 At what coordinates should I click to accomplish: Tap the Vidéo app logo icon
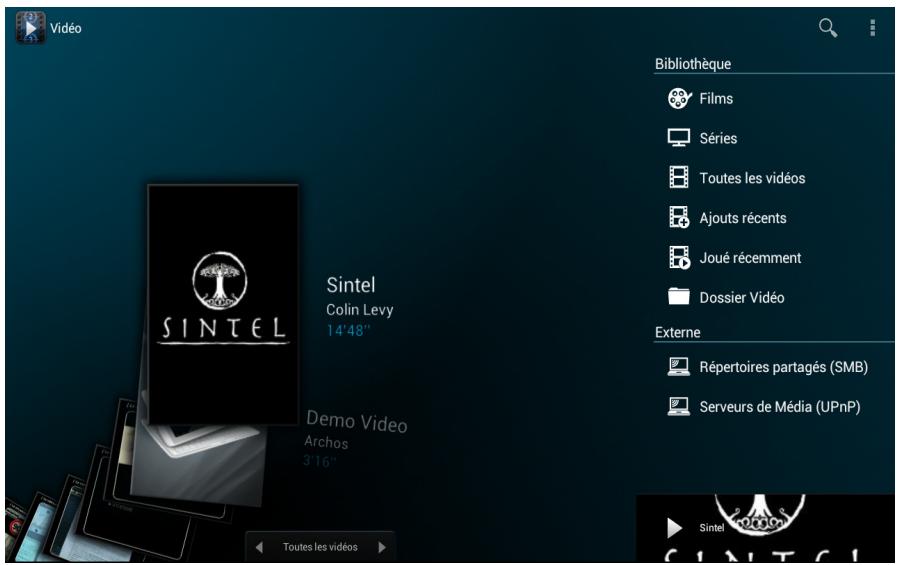point(30,27)
